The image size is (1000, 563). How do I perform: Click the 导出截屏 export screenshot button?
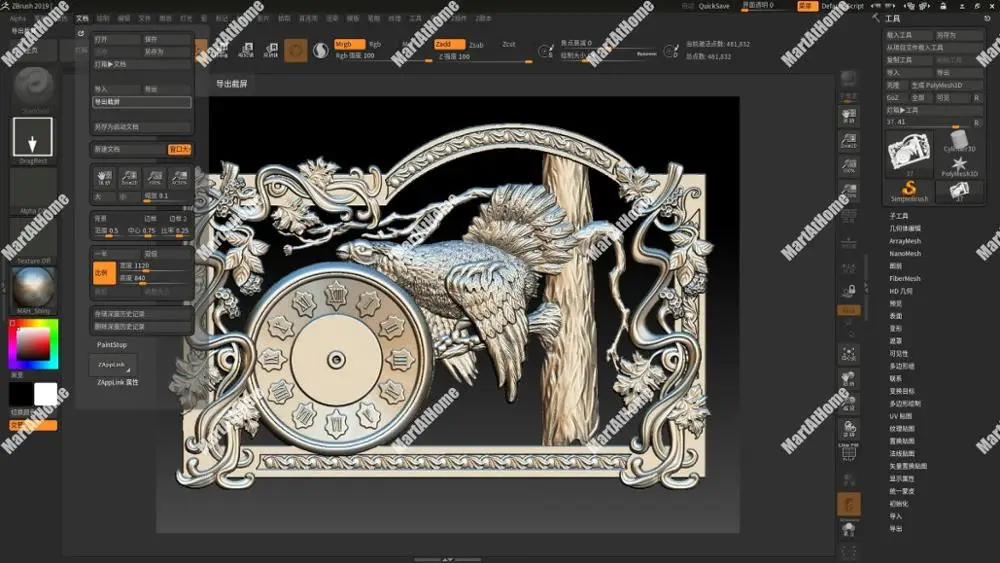pyautogui.click(x=140, y=102)
